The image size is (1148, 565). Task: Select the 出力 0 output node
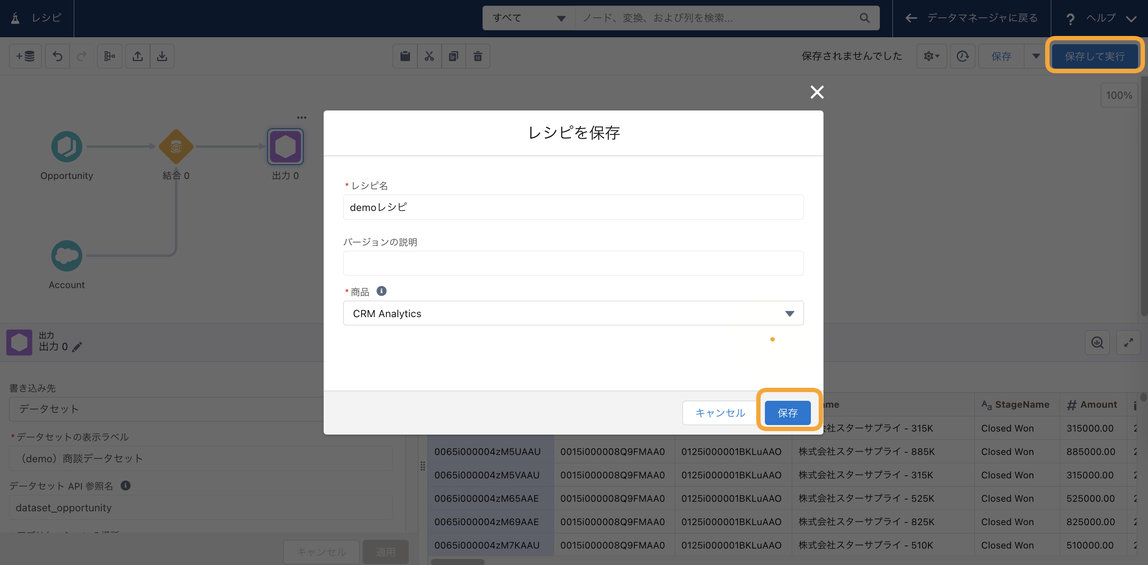(285, 146)
